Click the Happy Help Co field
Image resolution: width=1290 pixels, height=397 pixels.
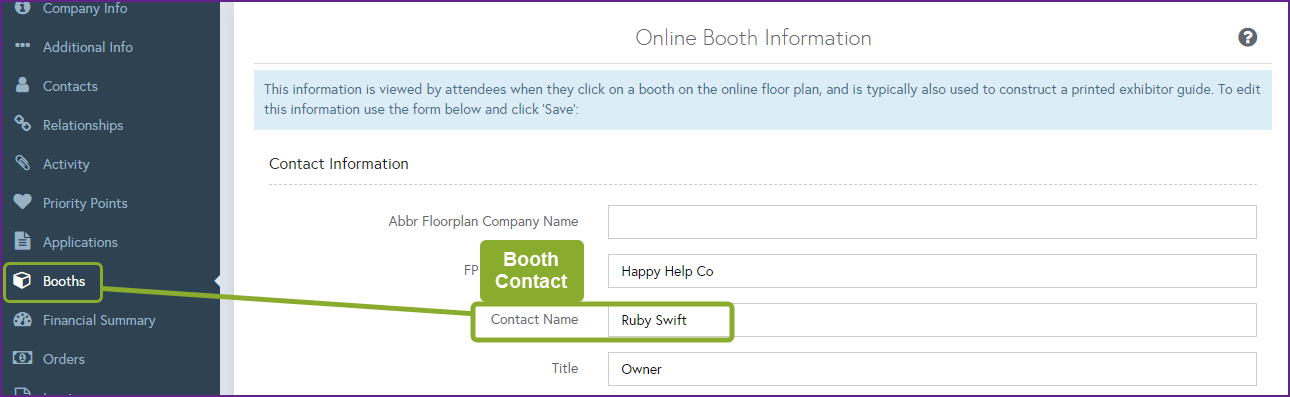(x=932, y=271)
